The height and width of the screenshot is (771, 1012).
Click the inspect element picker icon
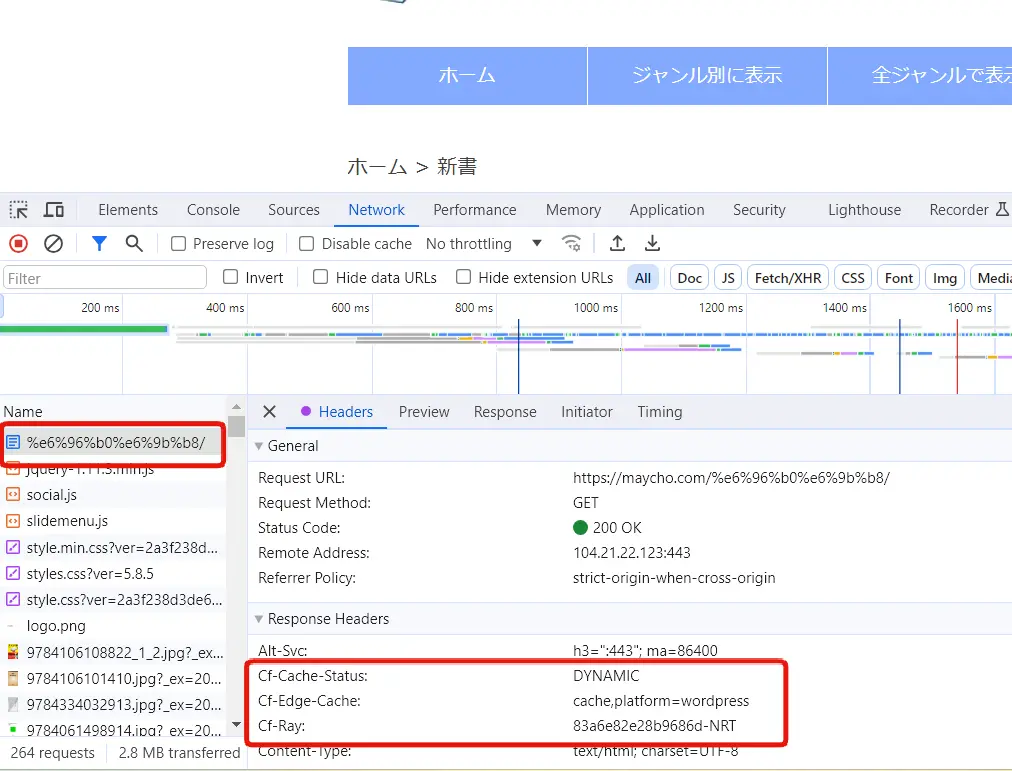click(x=19, y=210)
